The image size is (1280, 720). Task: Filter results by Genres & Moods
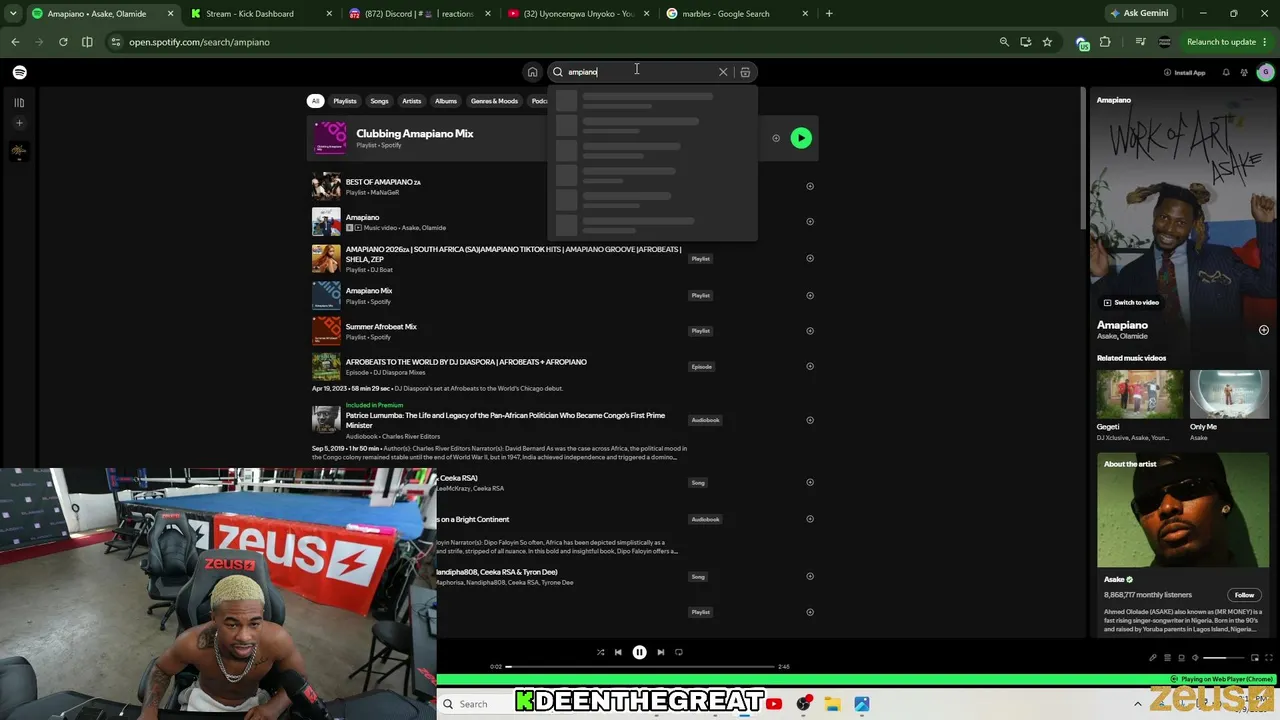494,101
